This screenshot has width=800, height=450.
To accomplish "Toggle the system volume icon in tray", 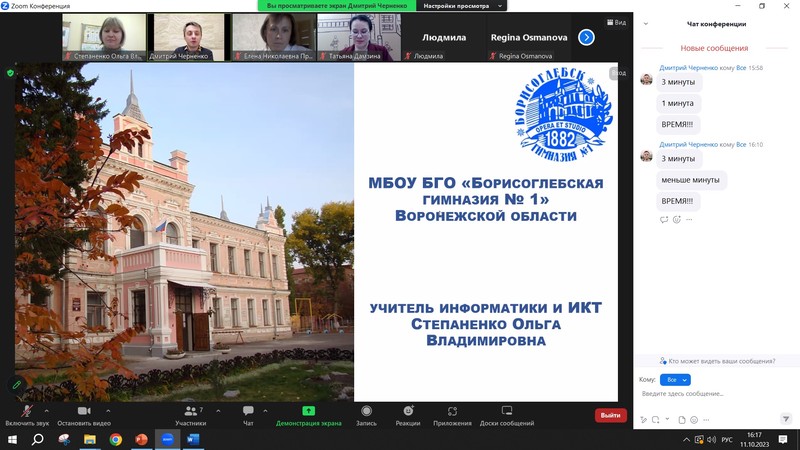I will tap(710, 439).
